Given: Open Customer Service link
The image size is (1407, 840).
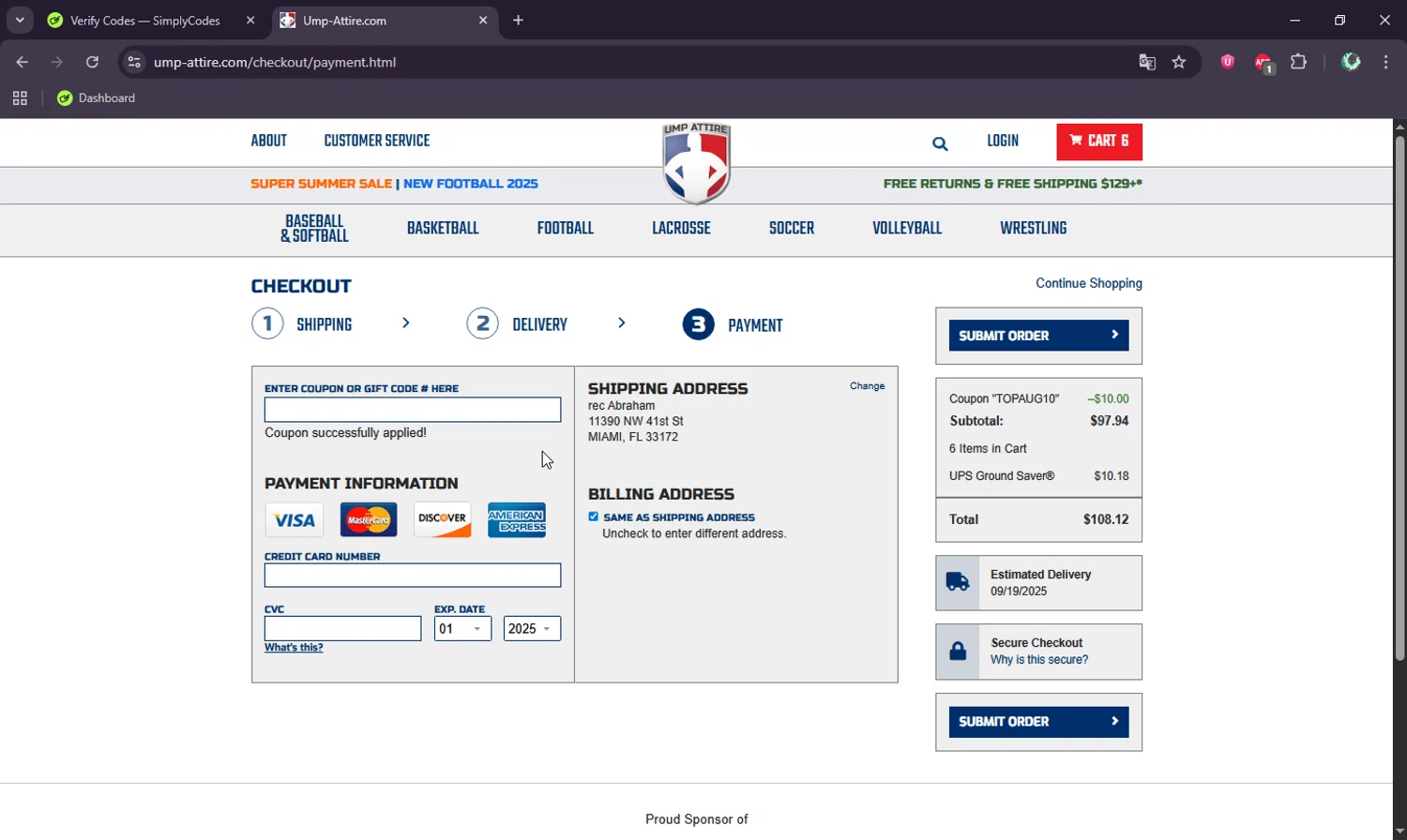Looking at the screenshot, I should 377,142.
